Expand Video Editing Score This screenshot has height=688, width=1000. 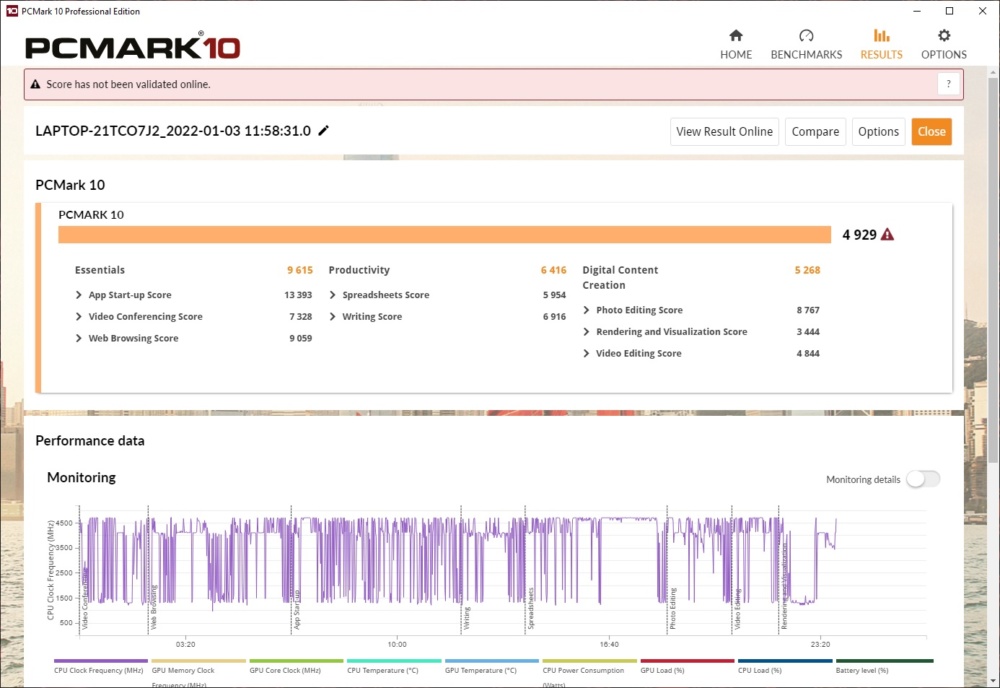tap(586, 353)
